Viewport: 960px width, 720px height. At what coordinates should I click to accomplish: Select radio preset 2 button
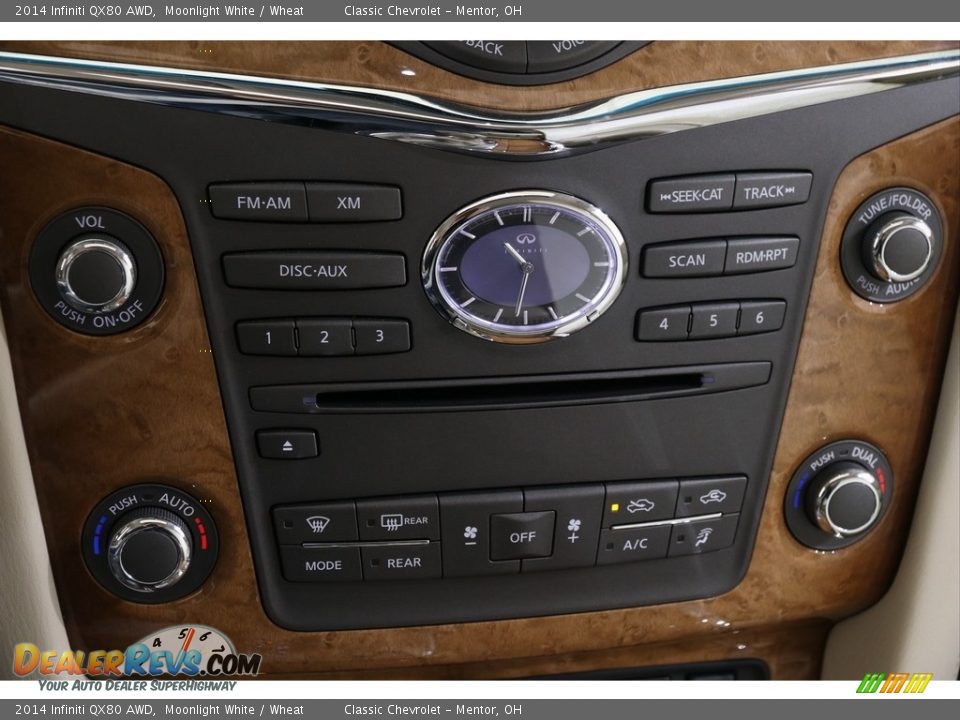324,336
